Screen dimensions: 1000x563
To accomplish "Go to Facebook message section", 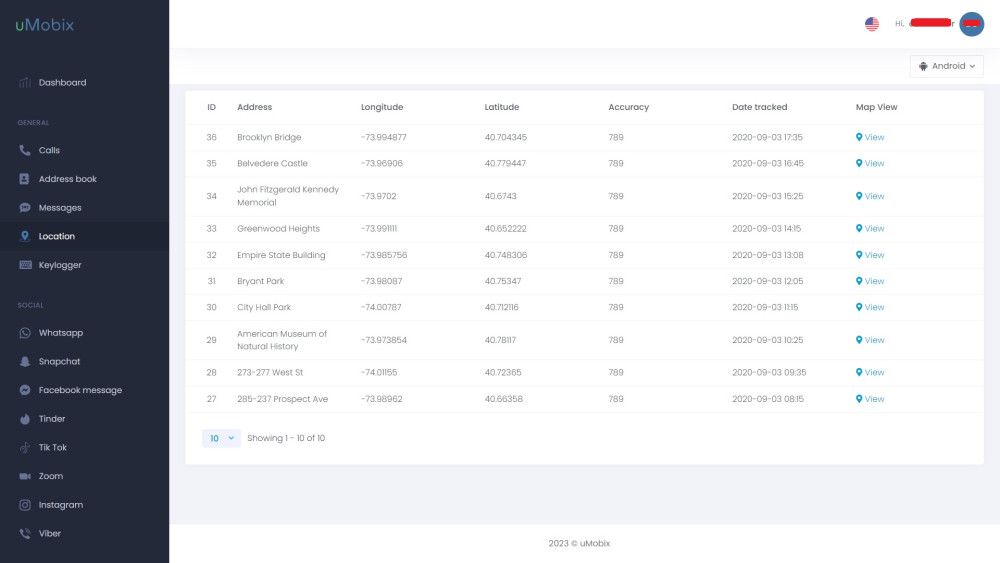I will 80,390.
